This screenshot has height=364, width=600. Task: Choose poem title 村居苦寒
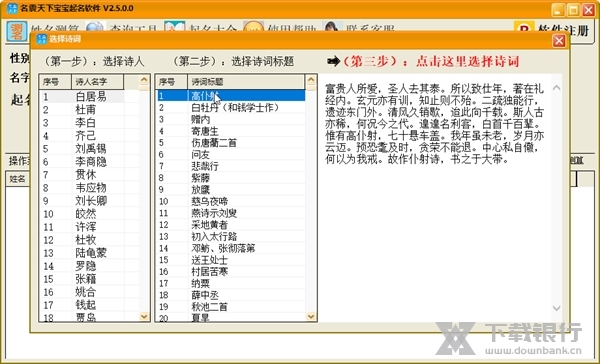coord(209,272)
